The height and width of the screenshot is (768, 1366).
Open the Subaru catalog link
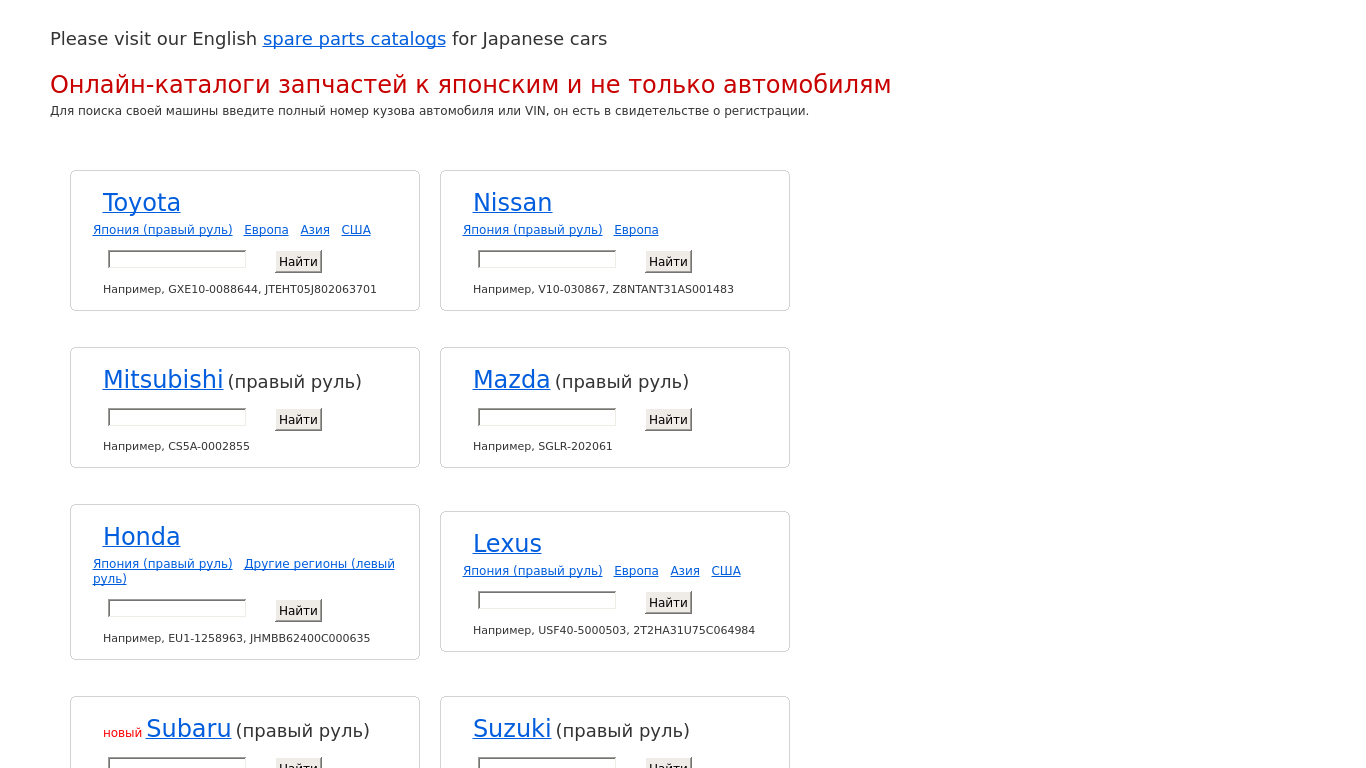click(x=189, y=729)
